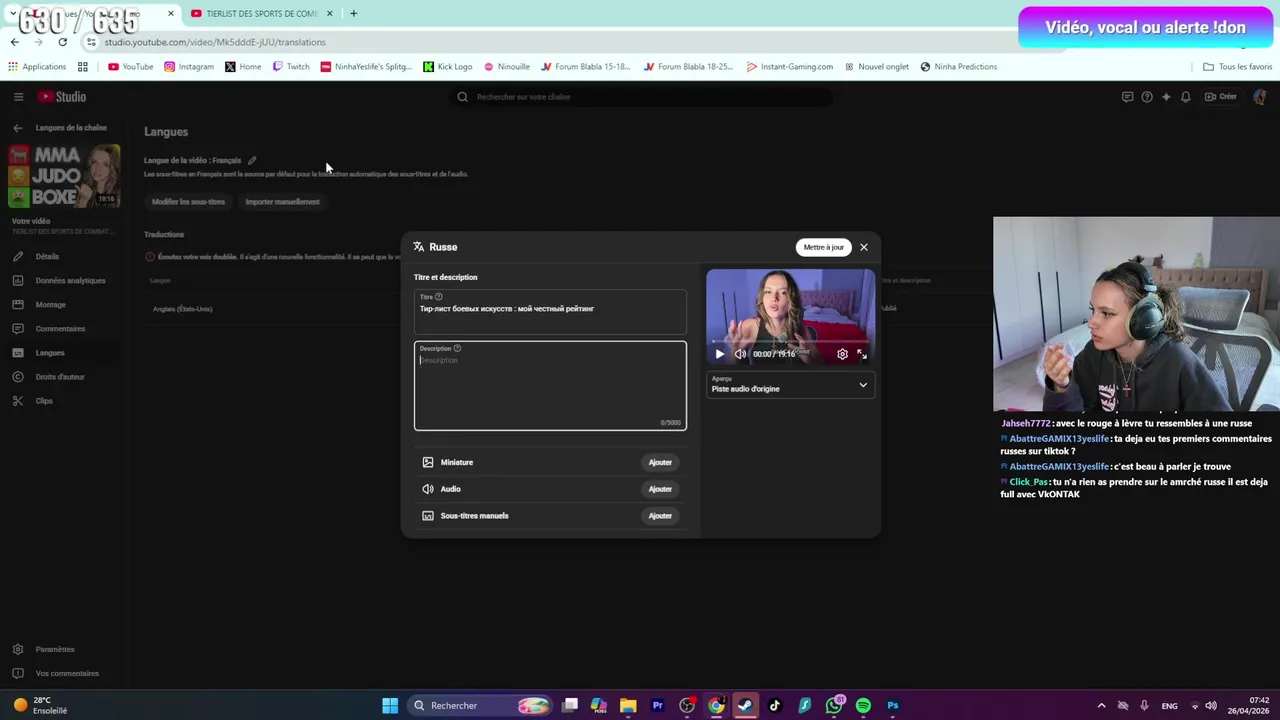Open a new browser tab
Viewport: 1280px width, 720px height.
[x=353, y=14]
